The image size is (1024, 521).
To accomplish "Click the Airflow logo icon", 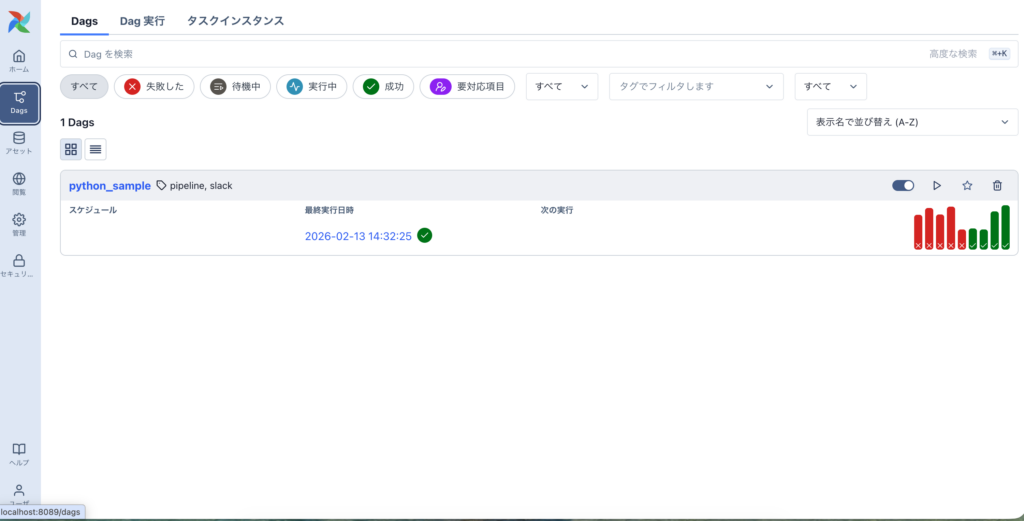I will click(x=19, y=21).
